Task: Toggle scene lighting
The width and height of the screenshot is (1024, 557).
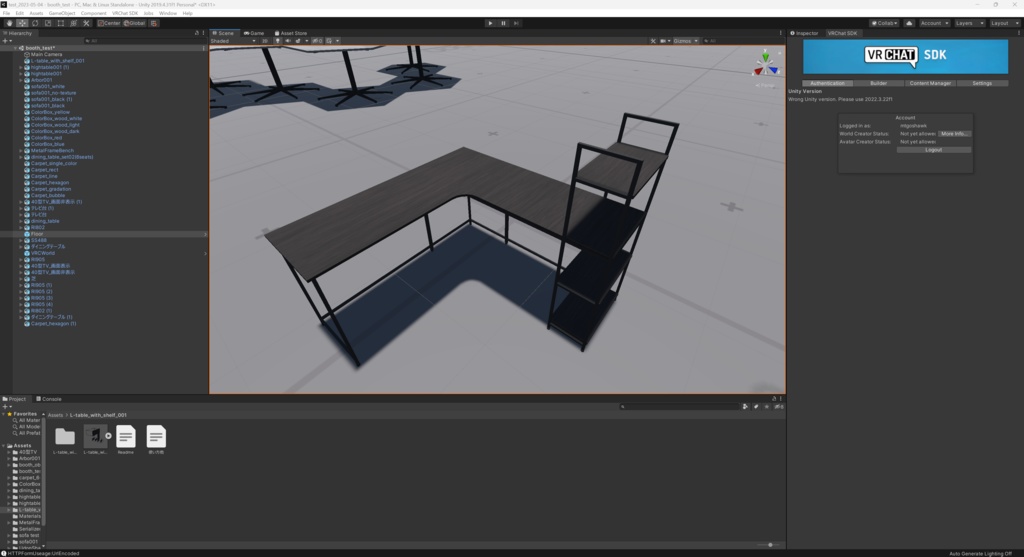Action: coord(278,40)
